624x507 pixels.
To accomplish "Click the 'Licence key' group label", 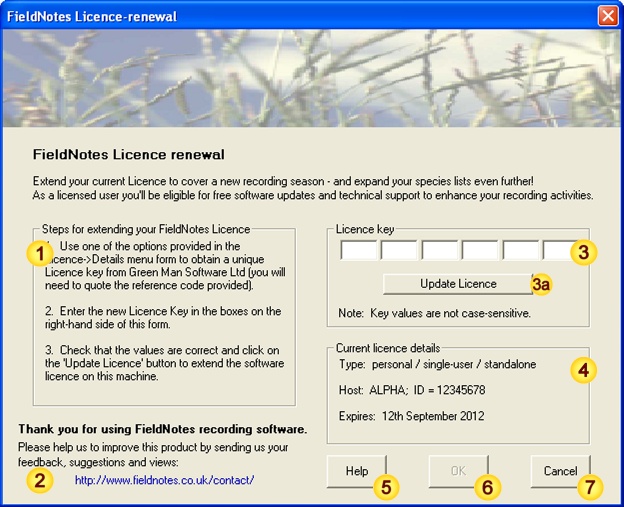I will tap(365, 229).
